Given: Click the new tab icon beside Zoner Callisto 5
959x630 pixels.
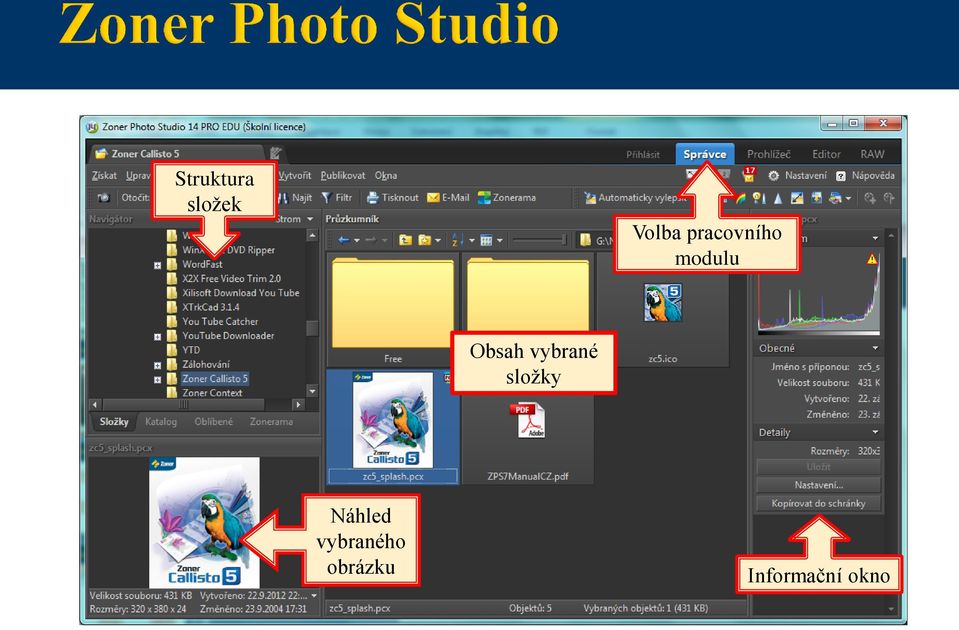Looking at the screenshot, I should pyautogui.click(x=276, y=153).
